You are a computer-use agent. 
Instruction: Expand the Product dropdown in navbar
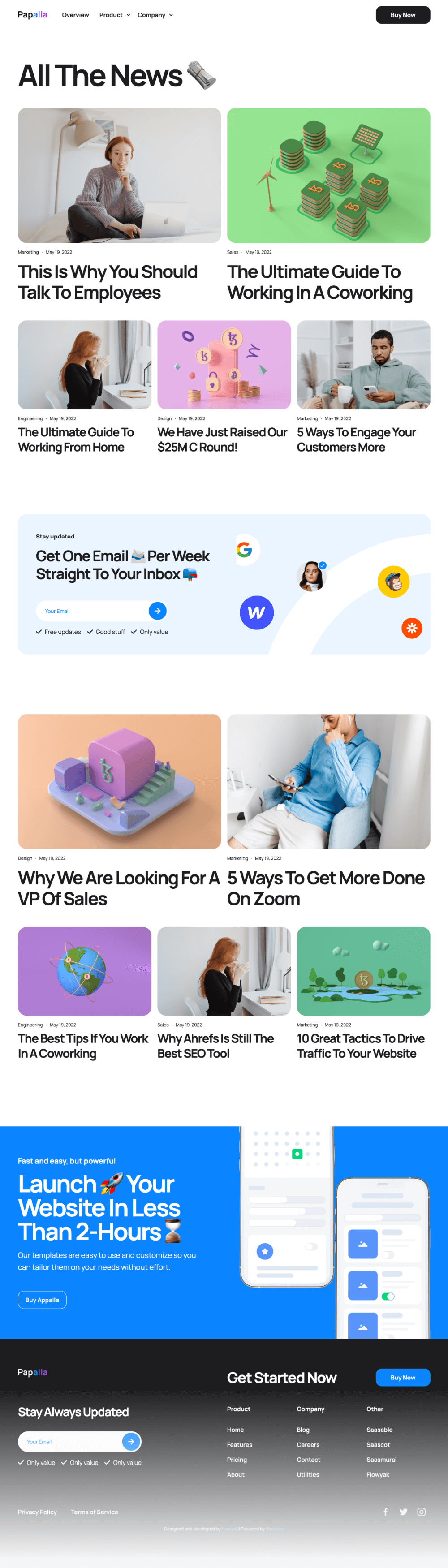pyautogui.click(x=114, y=15)
